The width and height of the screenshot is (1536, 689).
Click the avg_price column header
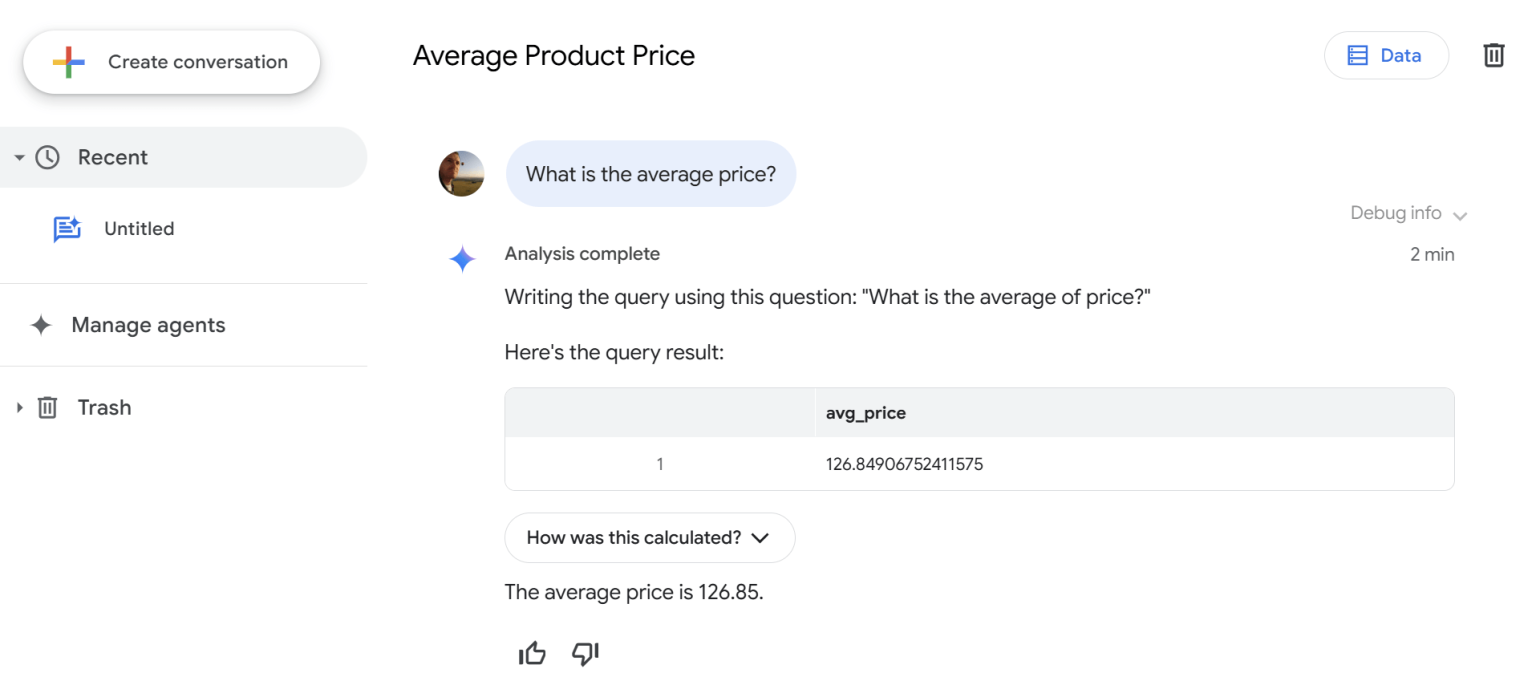[x=866, y=413]
